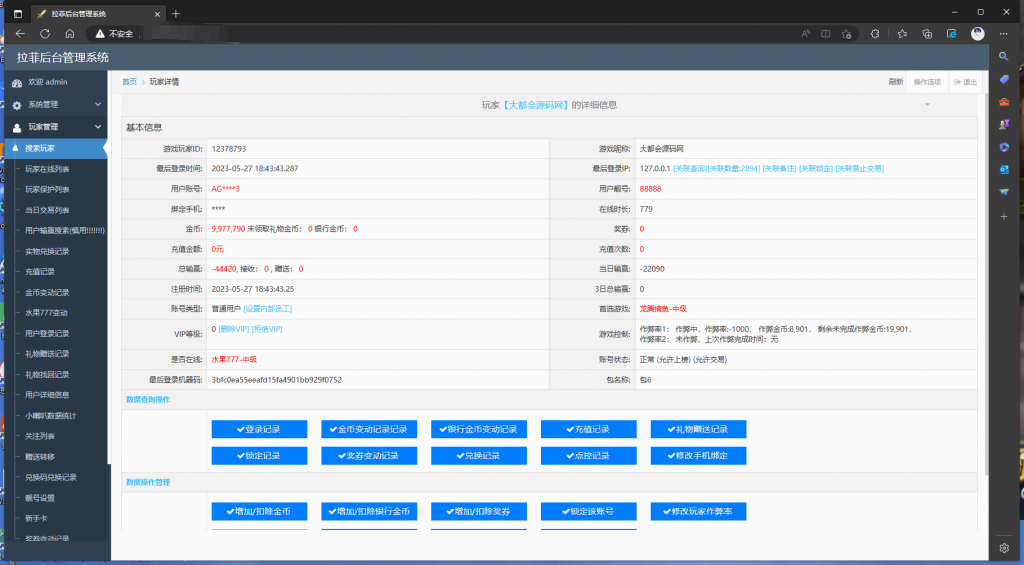Go to browser home via house icon
Screen dimensions: 1024x565
pyautogui.click(x=70, y=33)
